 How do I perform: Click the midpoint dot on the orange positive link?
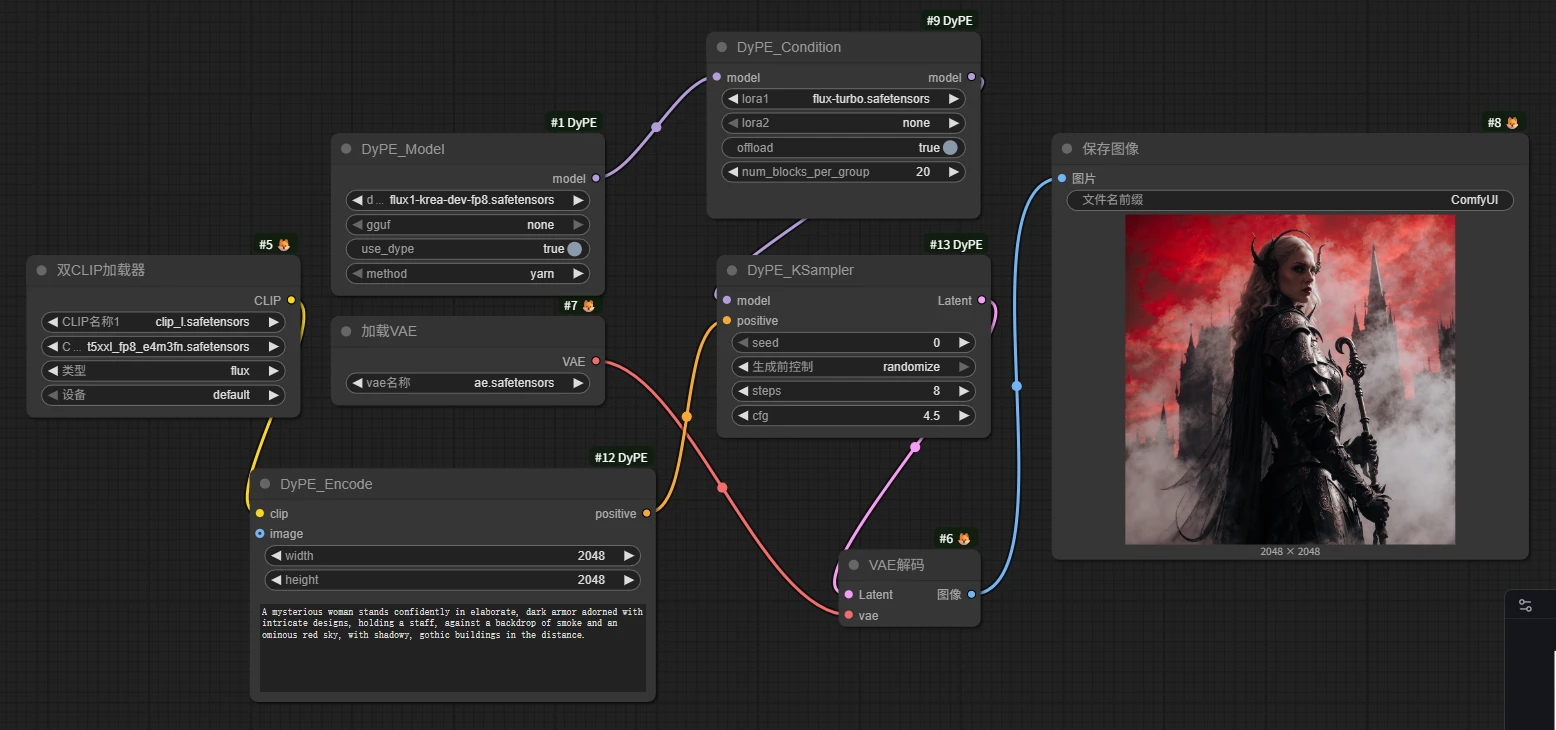[x=687, y=416]
